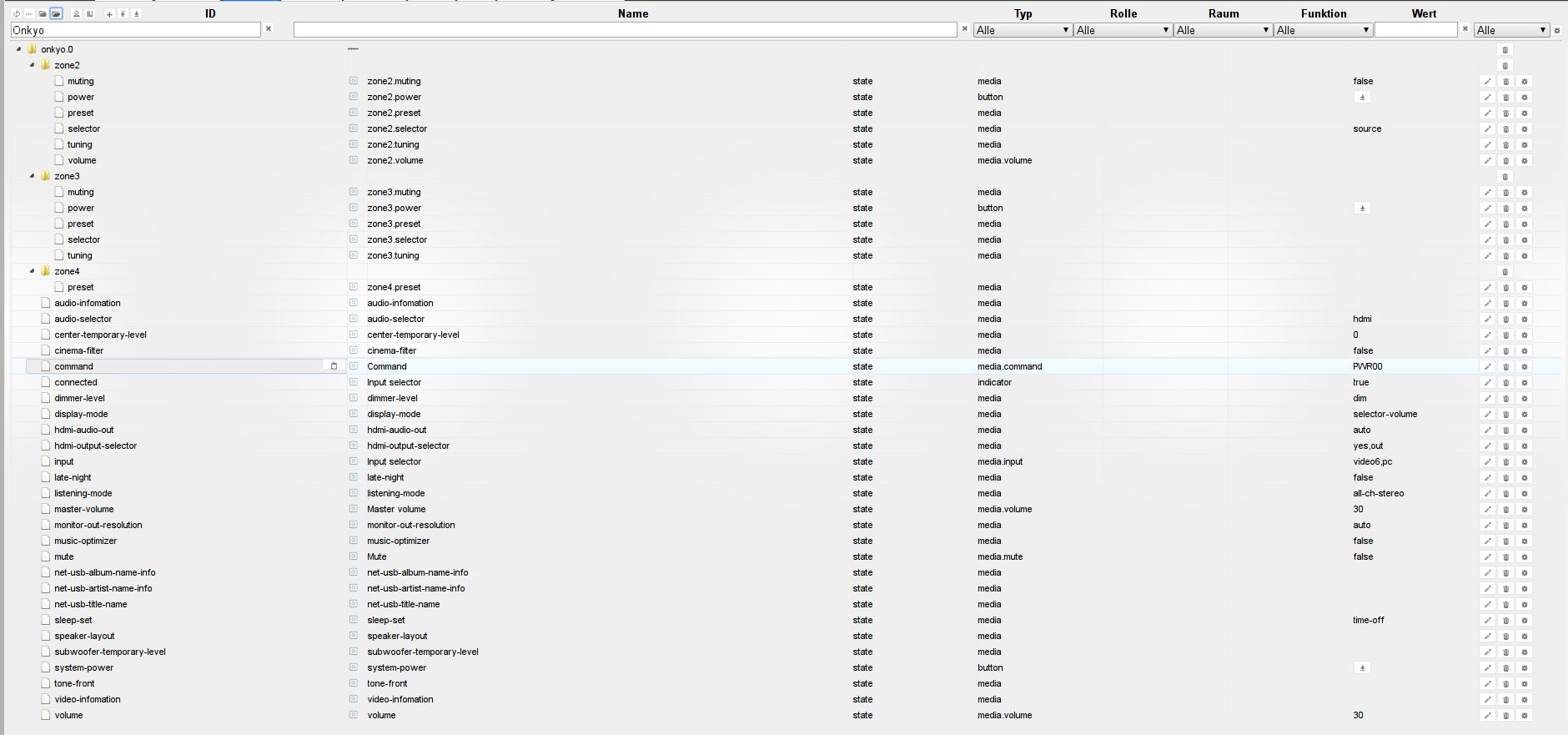Open the gear settings for mute row
Image resolution: width=1568 pixels, height=735 pixels.
point(1525,557)
